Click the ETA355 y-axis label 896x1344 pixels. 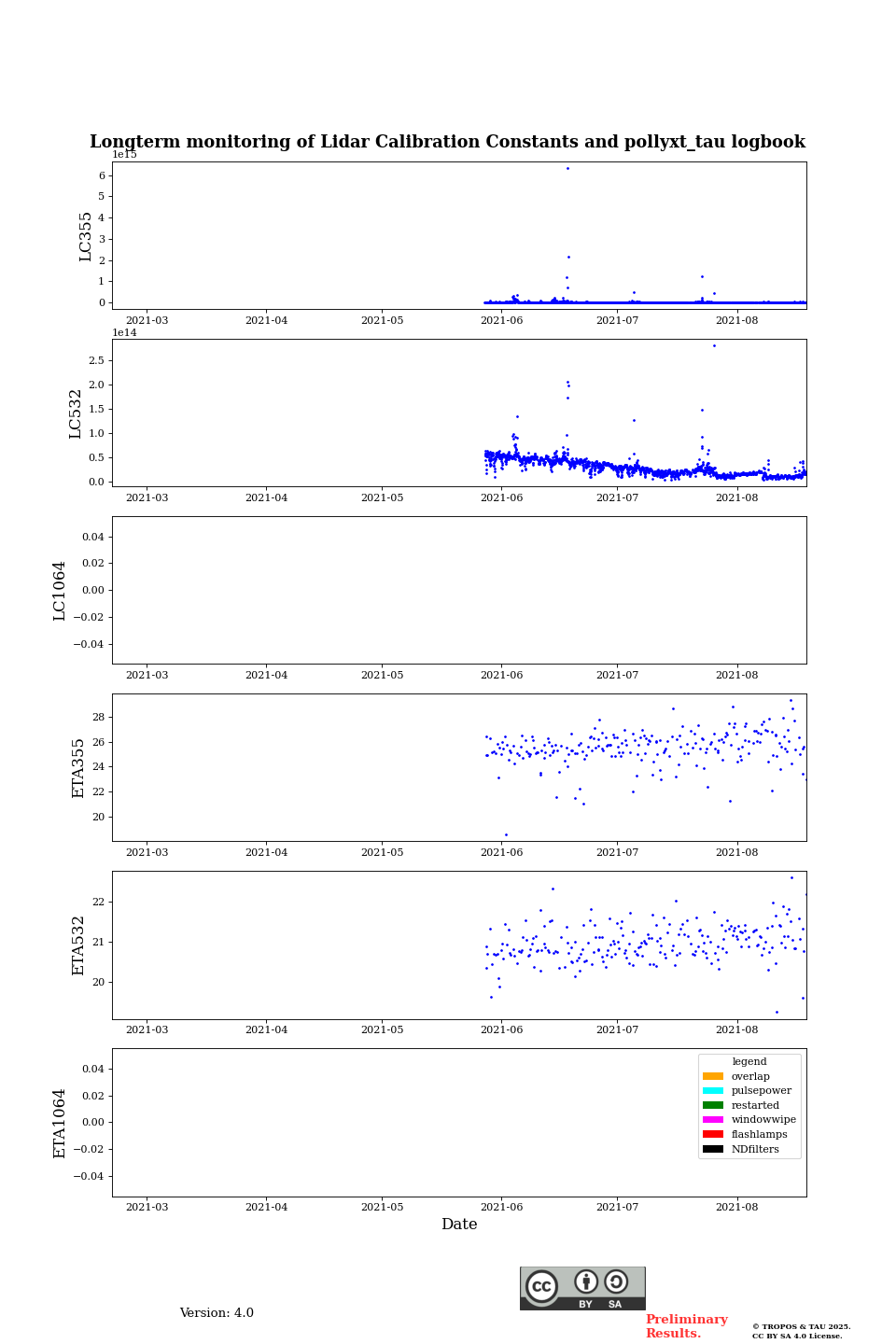78,768
